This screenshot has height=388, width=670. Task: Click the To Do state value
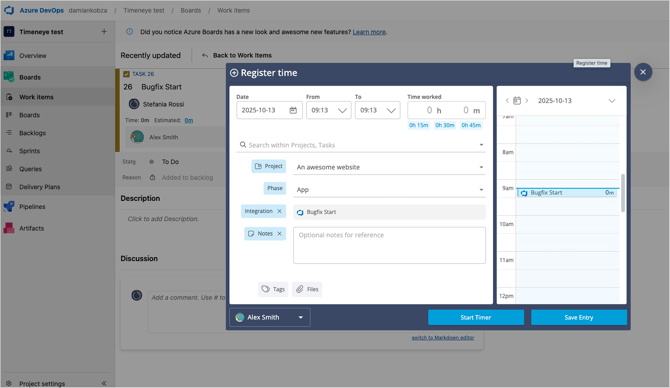[x=170, y=162]
